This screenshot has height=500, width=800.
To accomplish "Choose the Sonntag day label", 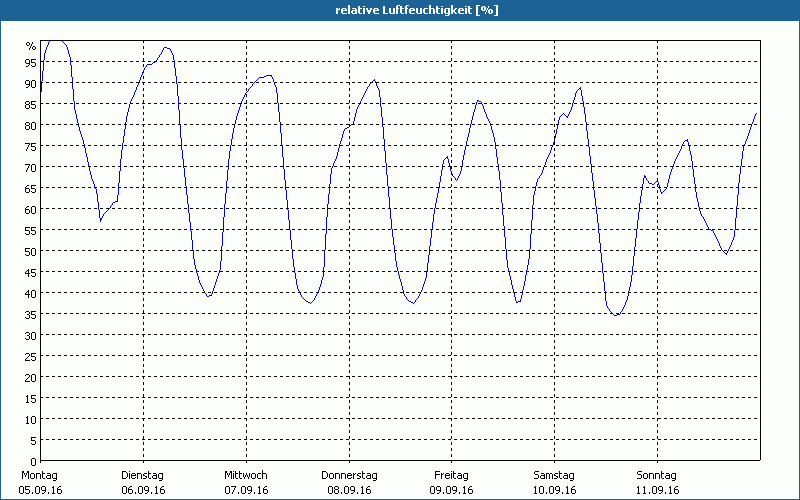I will coord(657,475).
